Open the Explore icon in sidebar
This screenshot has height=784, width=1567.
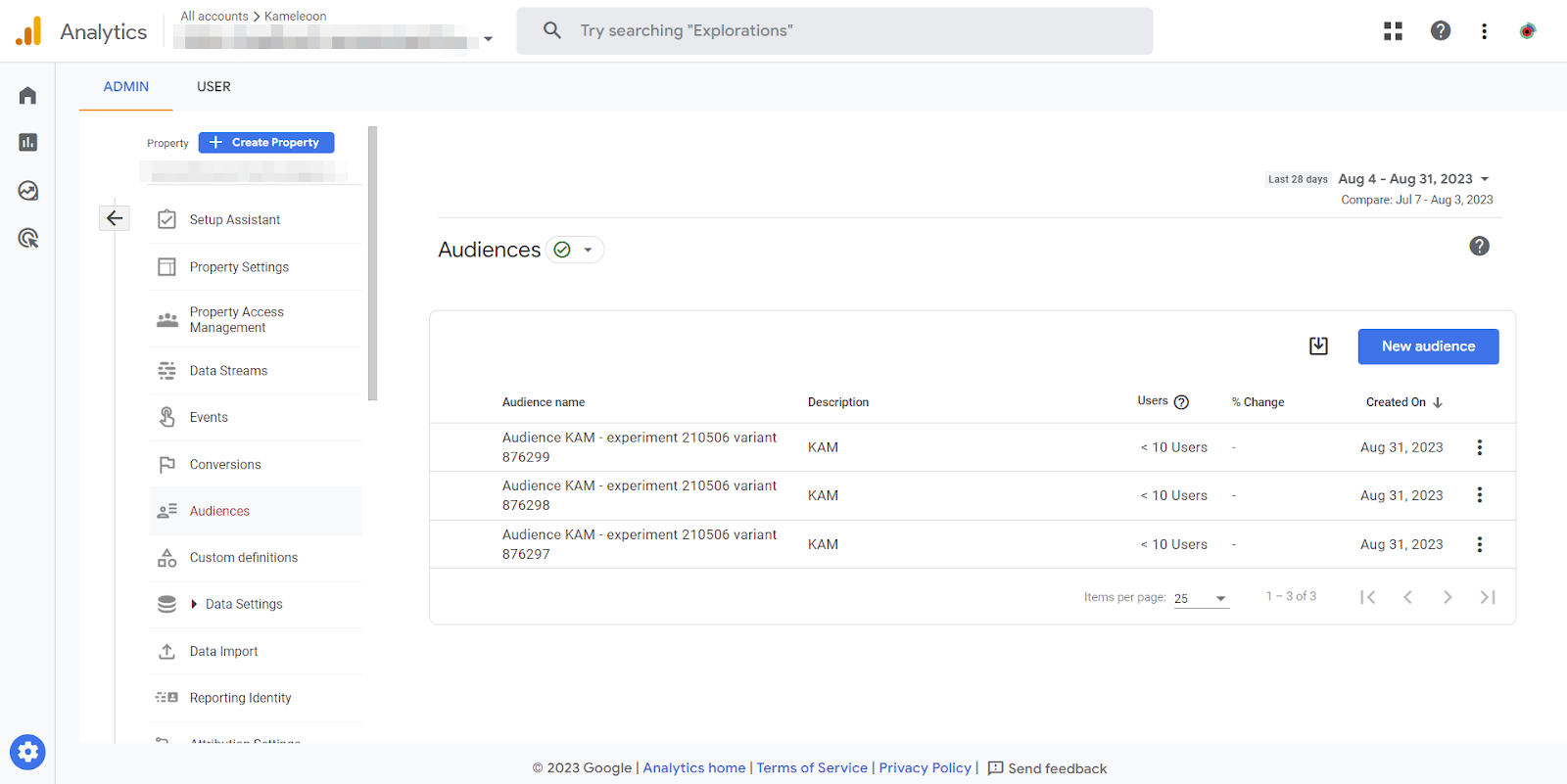[27, 191]
